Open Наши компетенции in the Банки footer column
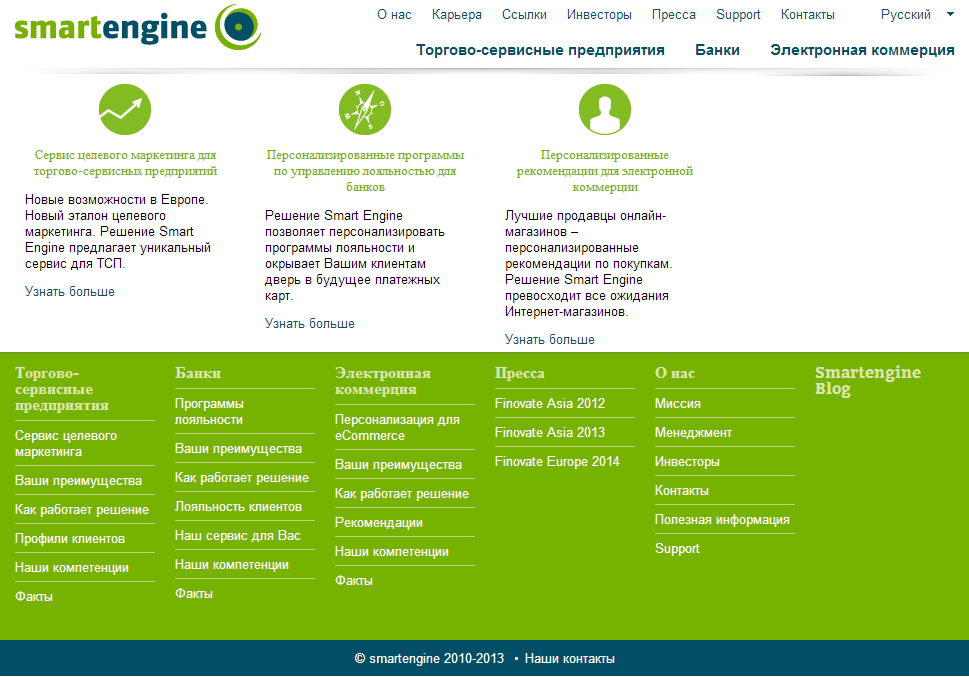969x677 pixels. click(x=232, y=564)
